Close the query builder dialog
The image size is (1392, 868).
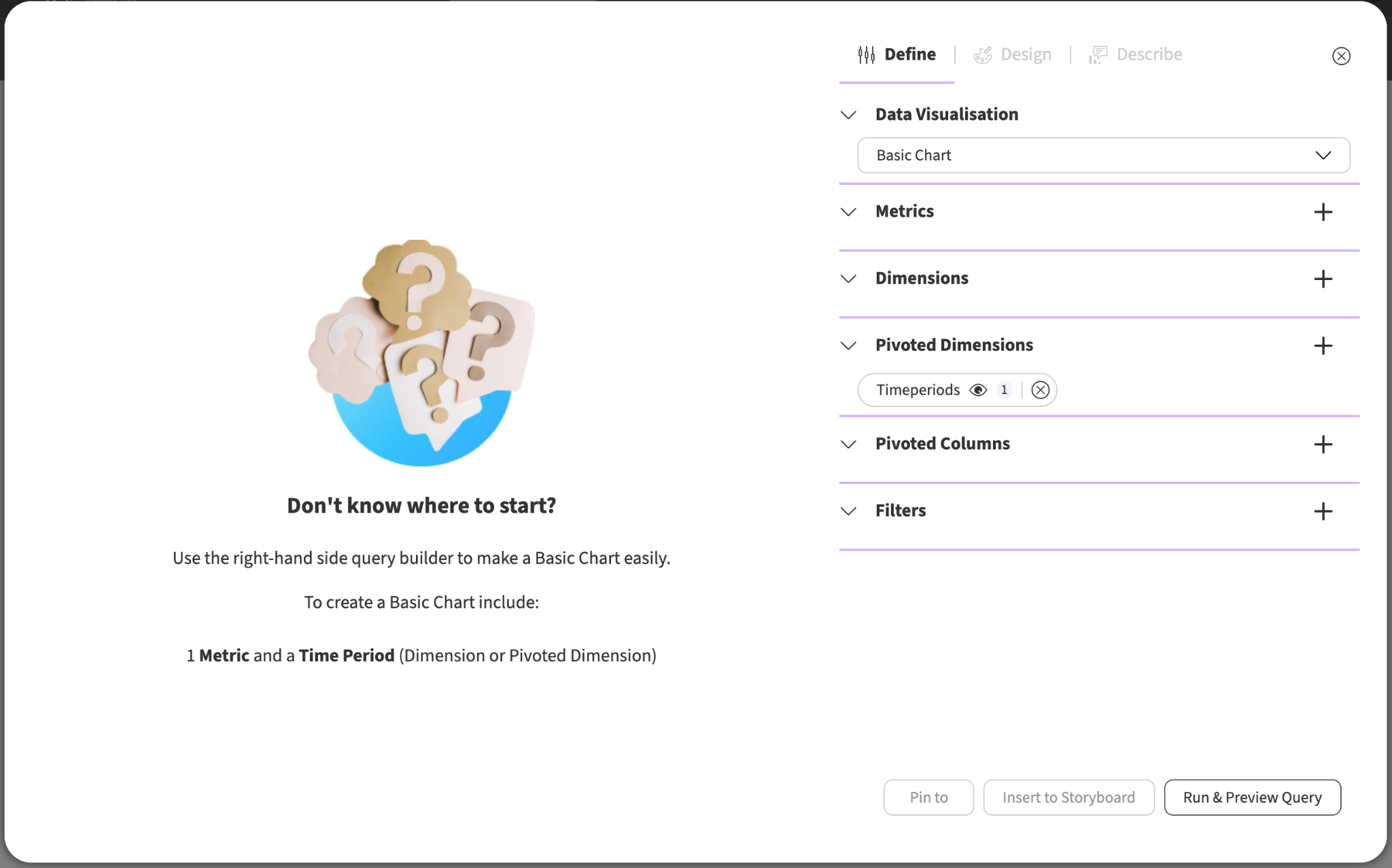1341,56
